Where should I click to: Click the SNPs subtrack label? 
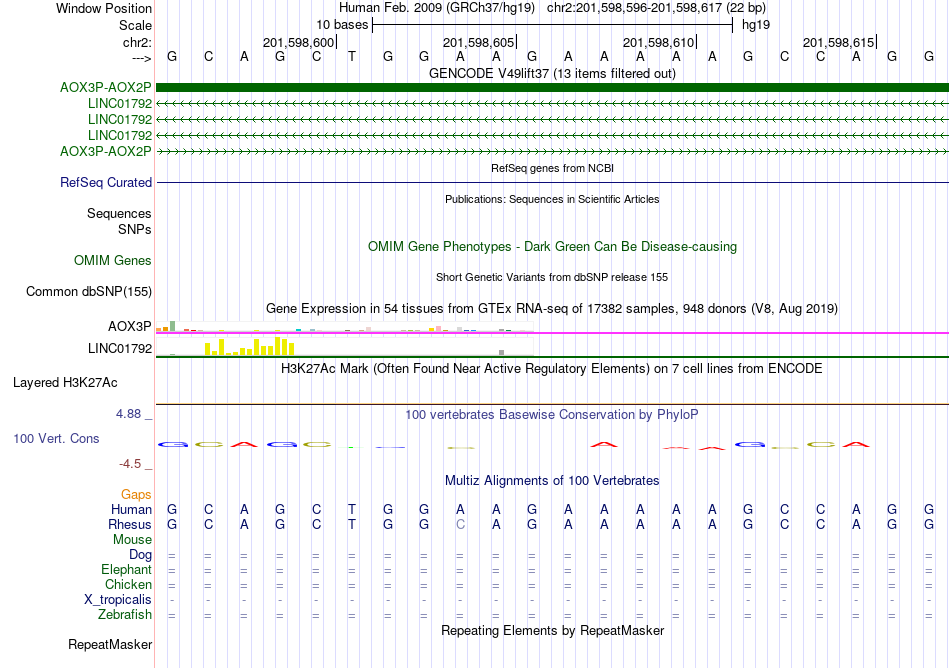135,230
